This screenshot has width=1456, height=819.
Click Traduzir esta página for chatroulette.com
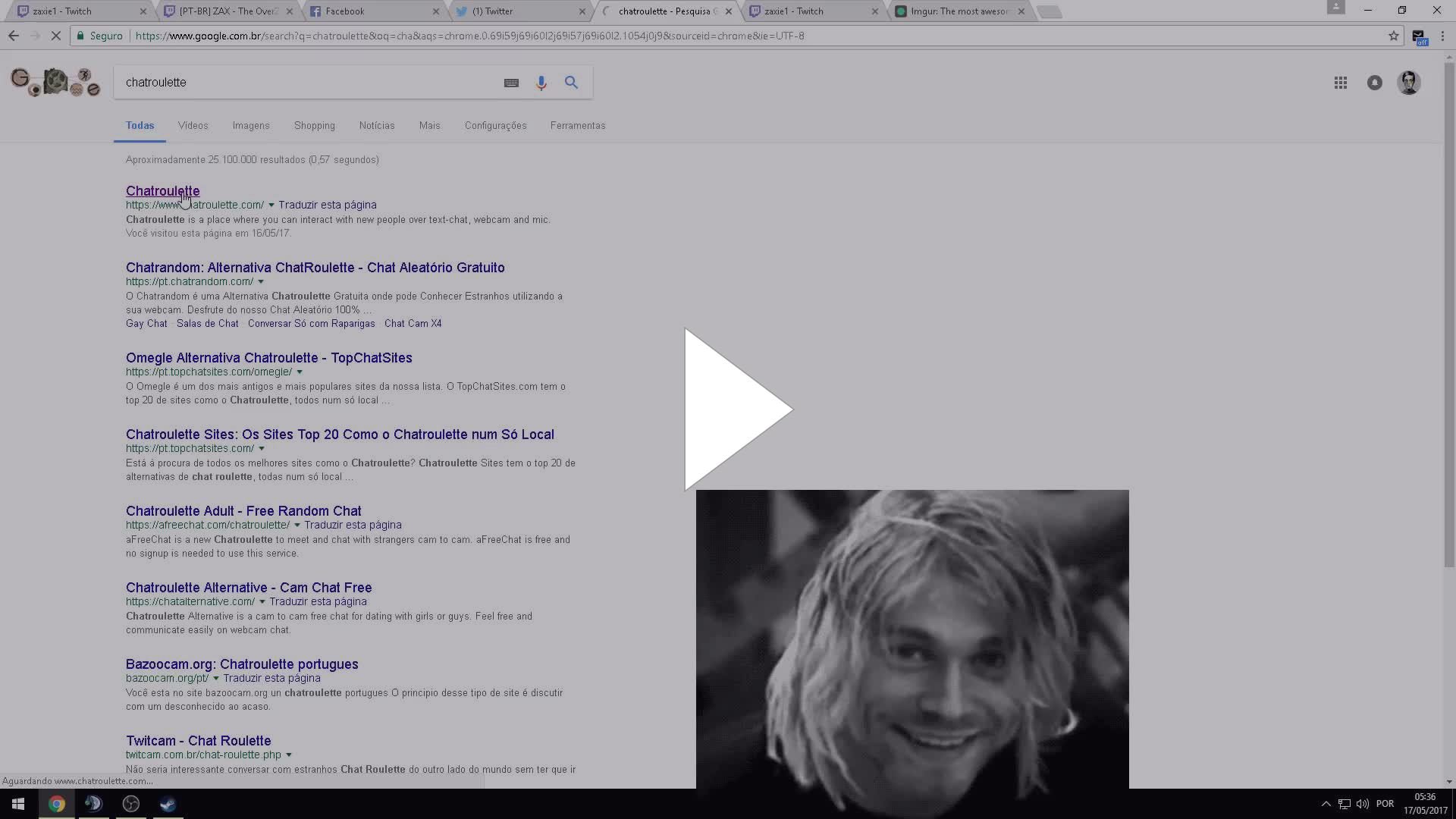click(x=327, y=206)
